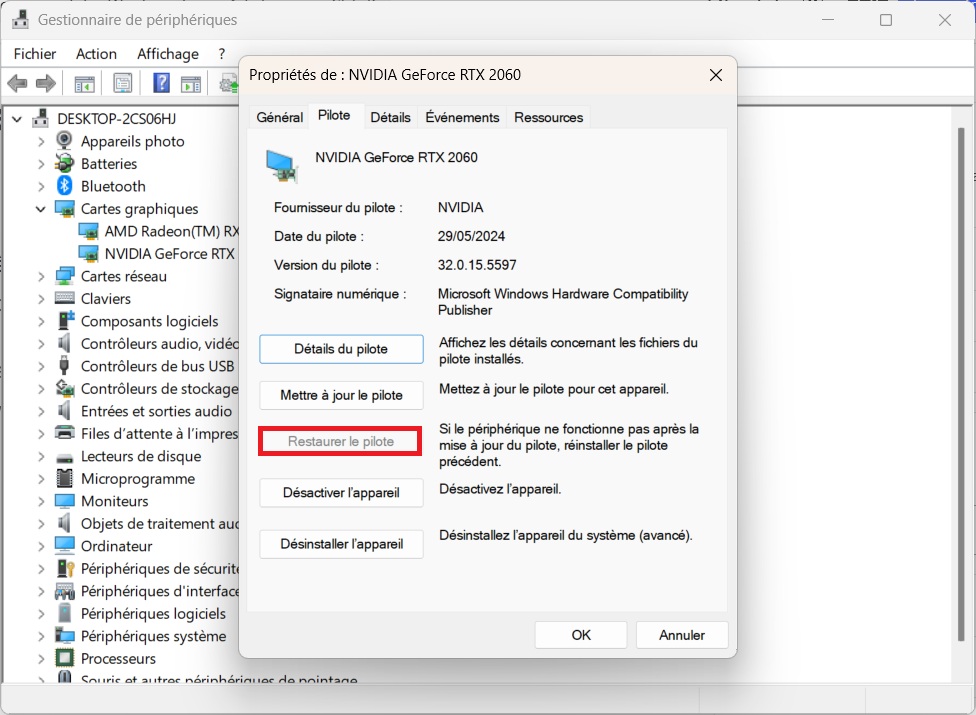
Task: Select the Composants logiciels icon
Action: [65, 320]
